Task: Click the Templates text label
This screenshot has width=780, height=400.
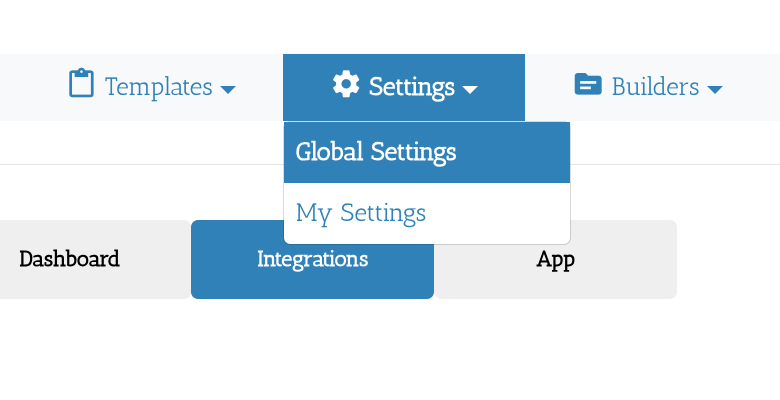Action: click(x=158, y=87)
